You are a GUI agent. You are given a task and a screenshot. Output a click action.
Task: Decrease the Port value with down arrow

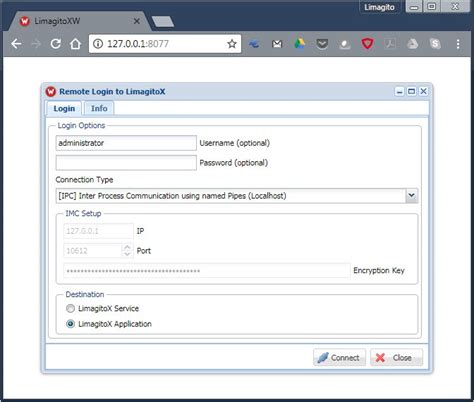click(x=127, y=254)
